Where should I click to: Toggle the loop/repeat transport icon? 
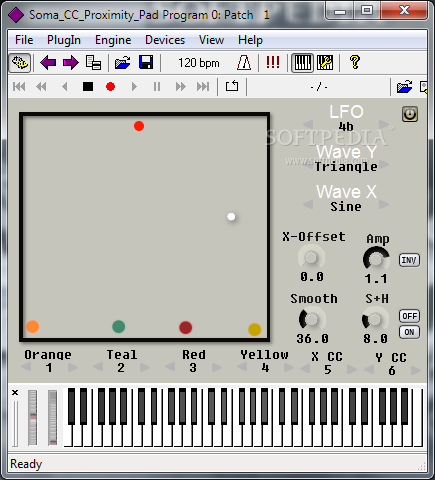click(232, 86)
